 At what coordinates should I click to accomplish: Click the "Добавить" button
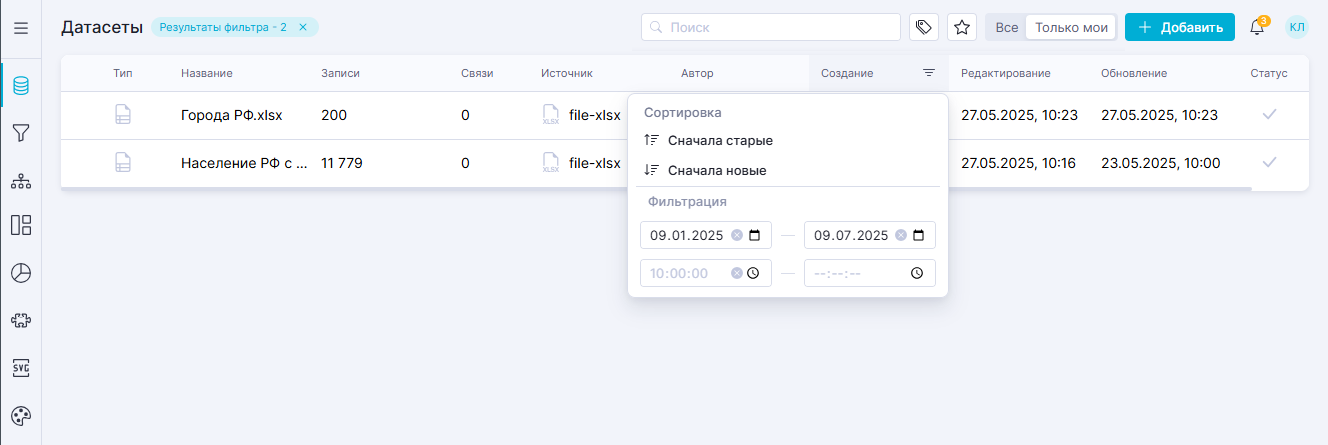click(1179, 27)
